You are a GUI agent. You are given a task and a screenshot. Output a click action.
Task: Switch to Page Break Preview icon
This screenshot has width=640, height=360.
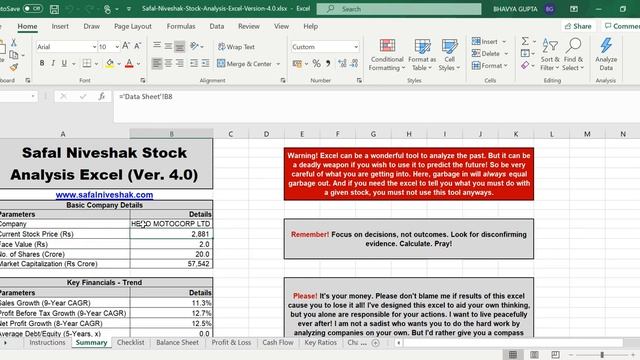tap(555, 355)
